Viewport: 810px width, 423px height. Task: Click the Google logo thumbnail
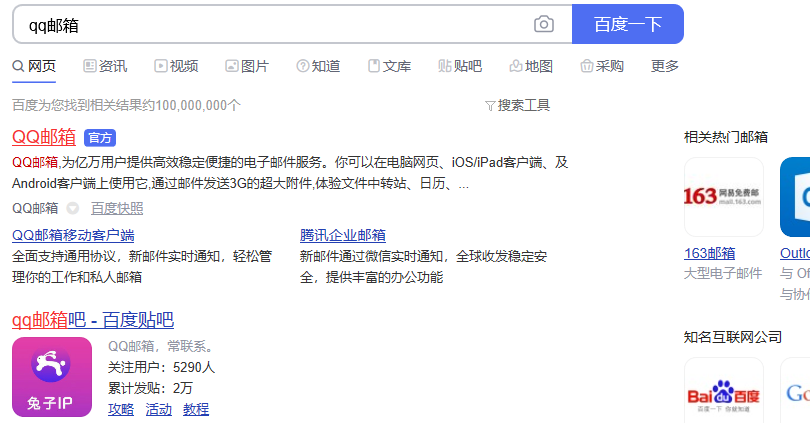point(796,391)
